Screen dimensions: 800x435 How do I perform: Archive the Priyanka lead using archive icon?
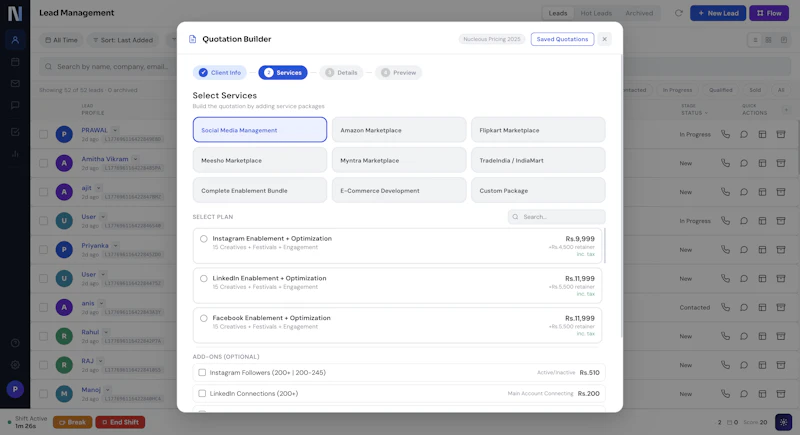coord(781,249)
